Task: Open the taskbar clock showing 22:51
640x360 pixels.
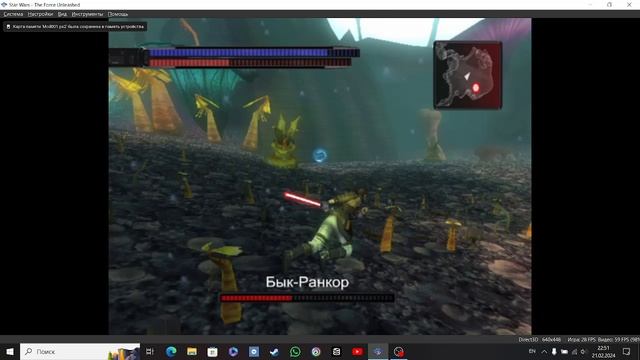Action: (603, 351)
